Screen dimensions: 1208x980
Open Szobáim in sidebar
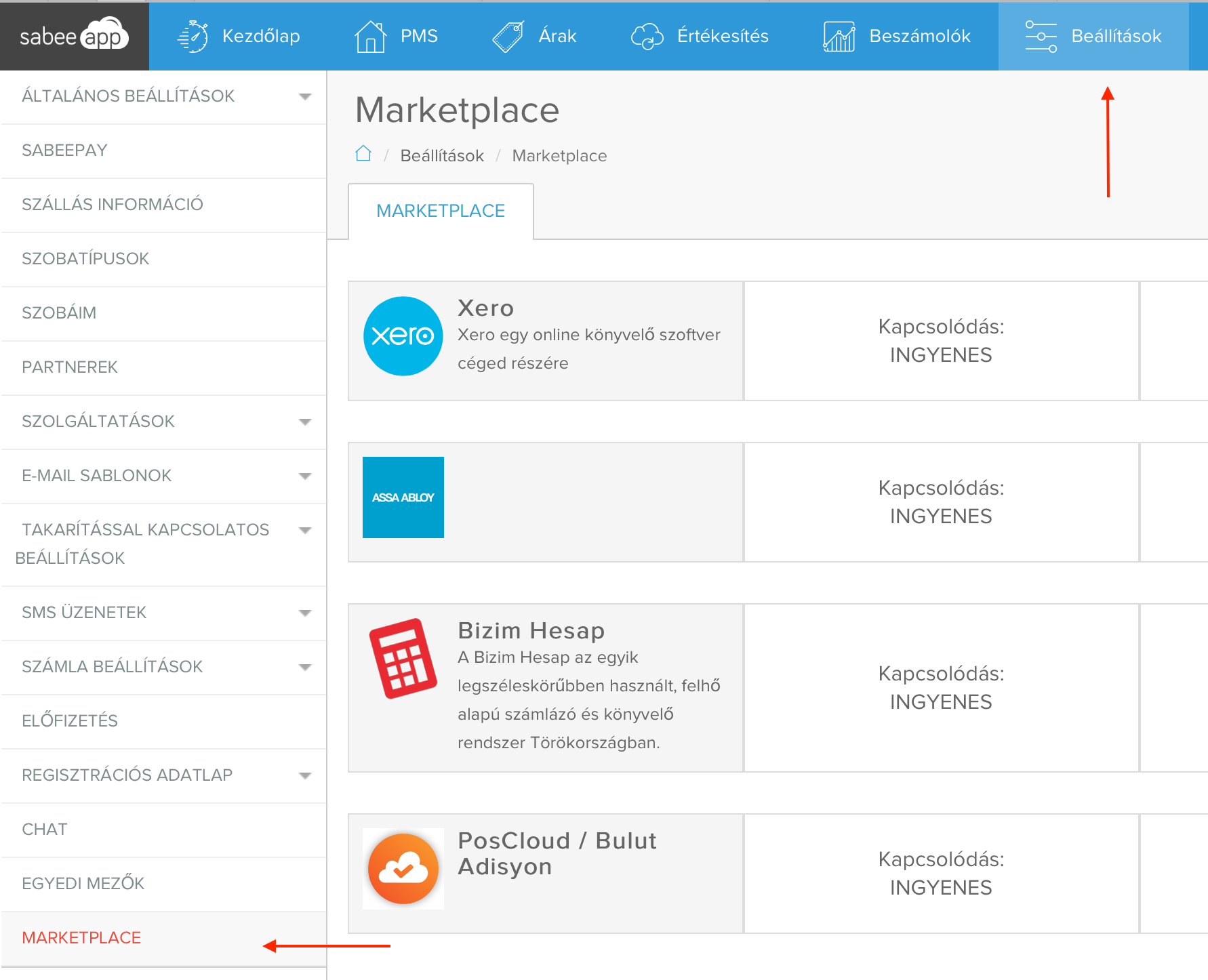[x=163, y=313]
